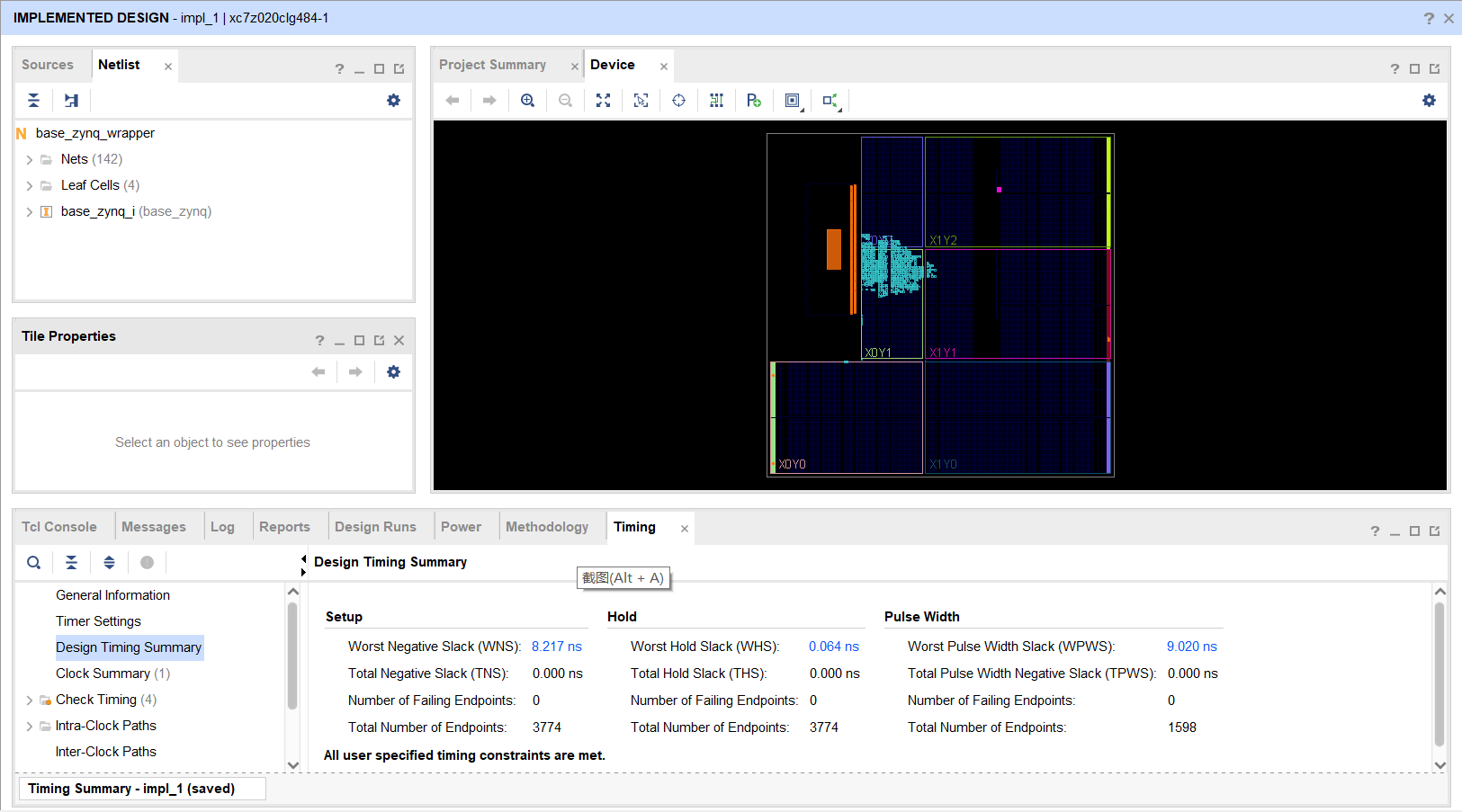The image size is (1462, 812).
Task: Activate the Draw Pblock tool
Action: tap(754, 100)
